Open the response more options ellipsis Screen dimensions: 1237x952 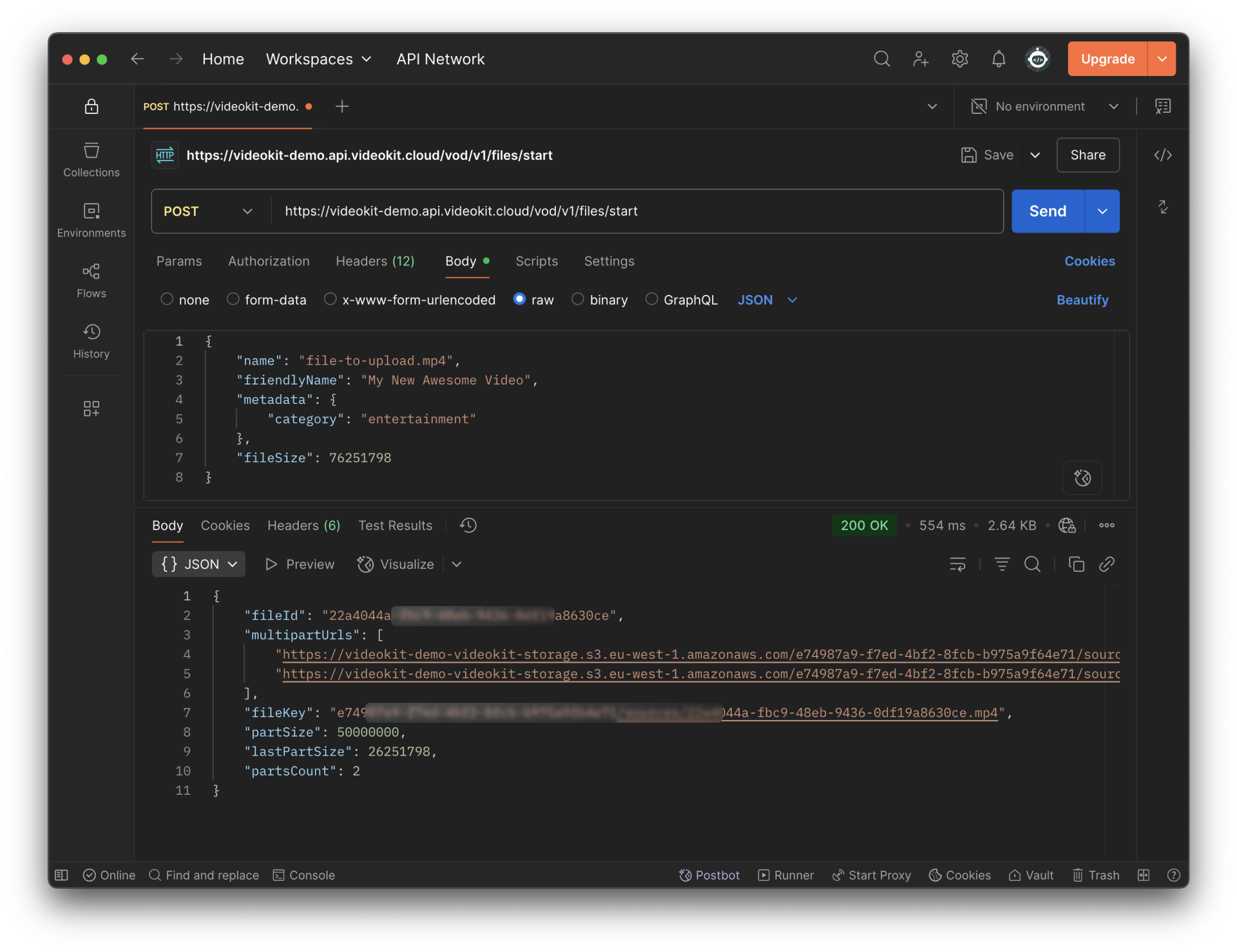(1107, 526)
